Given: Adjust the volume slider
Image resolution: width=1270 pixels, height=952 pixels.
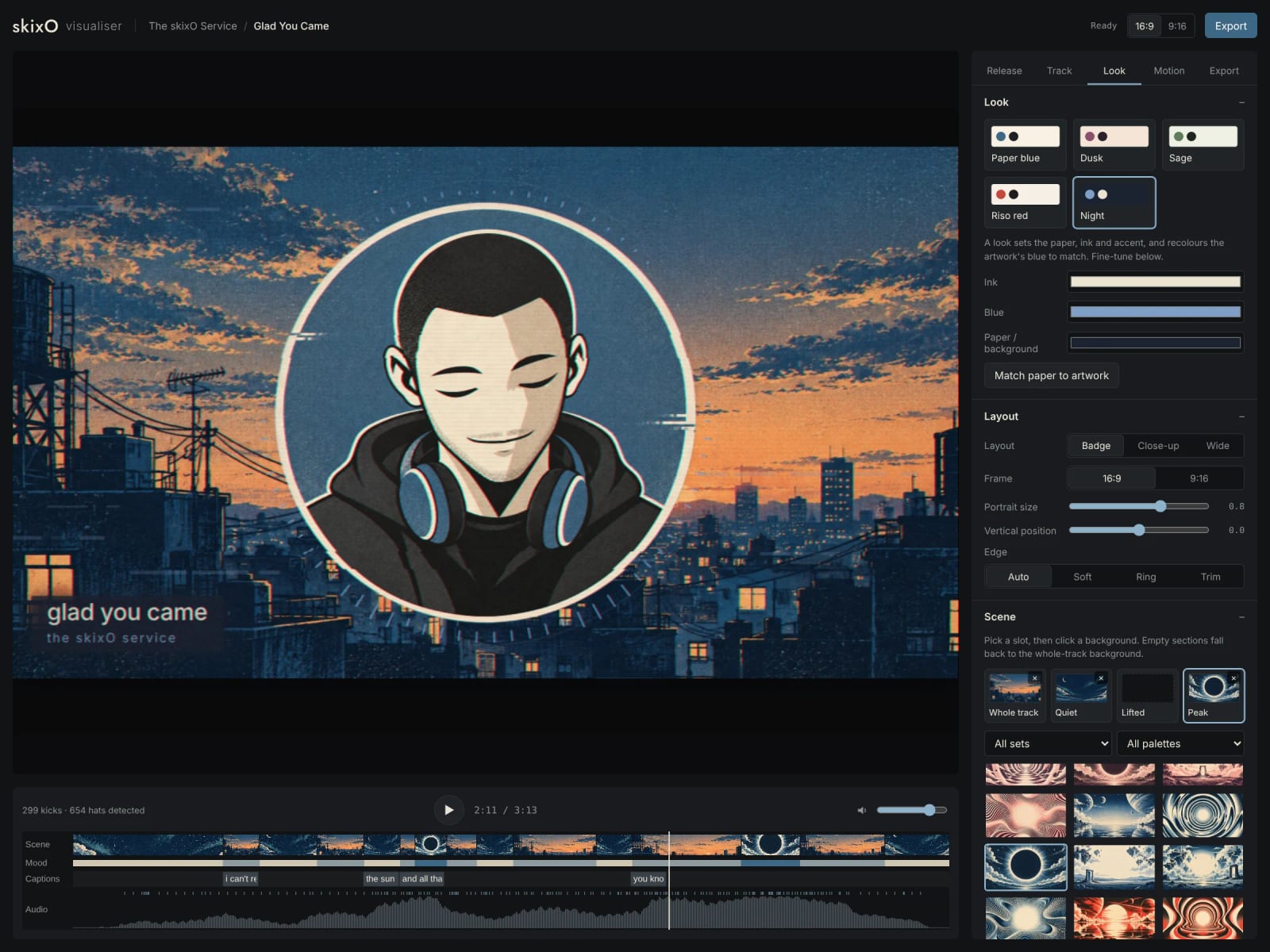Looking at the screenshot, I should tap(911, 810).
